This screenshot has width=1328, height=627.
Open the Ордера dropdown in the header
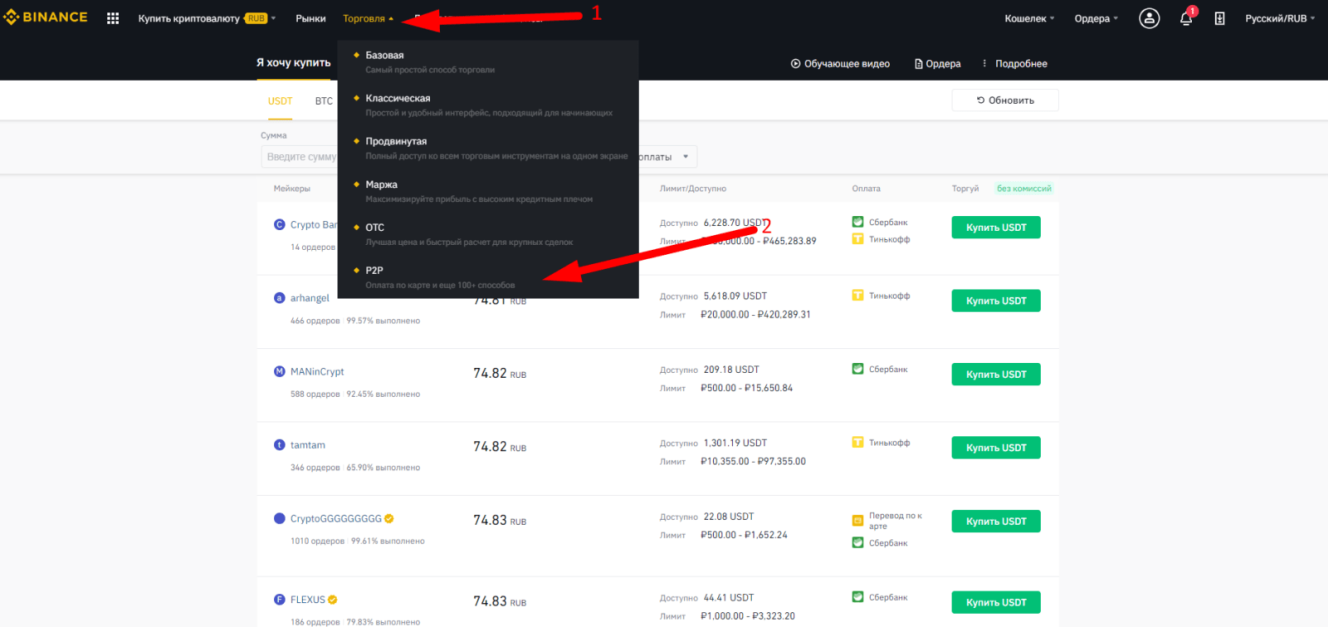pos(1090,17)
